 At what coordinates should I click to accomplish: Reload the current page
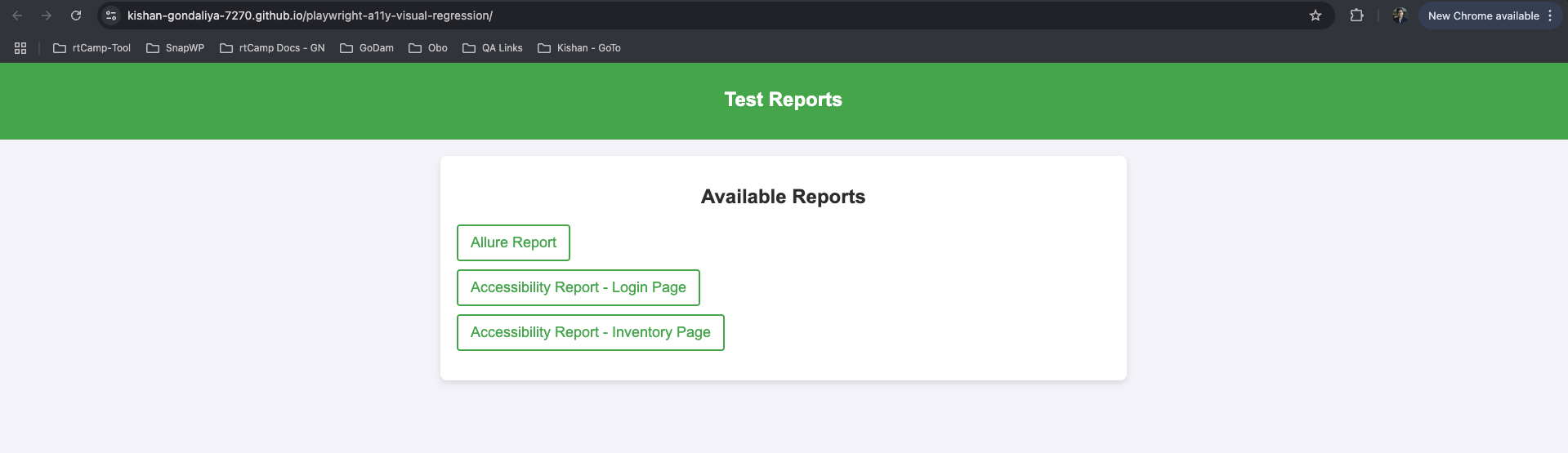point(76,16)
